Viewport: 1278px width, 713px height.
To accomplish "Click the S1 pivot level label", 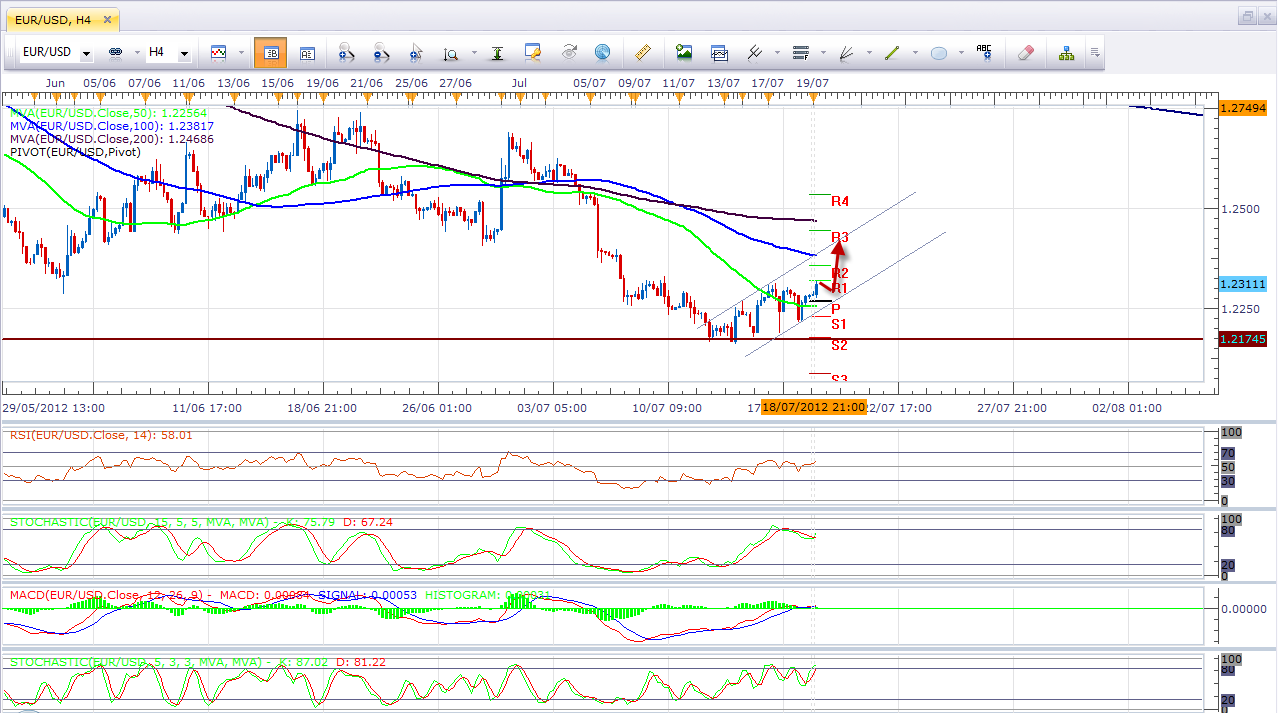I will click(839, 324).
